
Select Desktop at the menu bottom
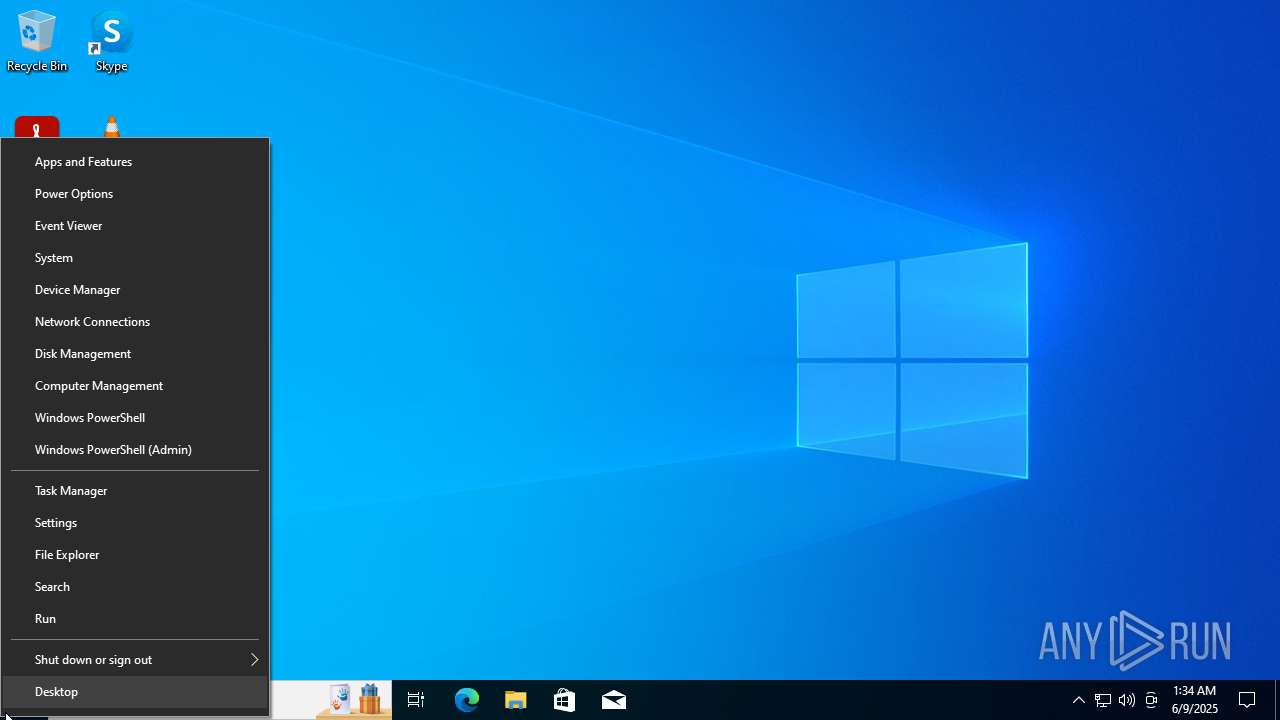pos(135,692)
